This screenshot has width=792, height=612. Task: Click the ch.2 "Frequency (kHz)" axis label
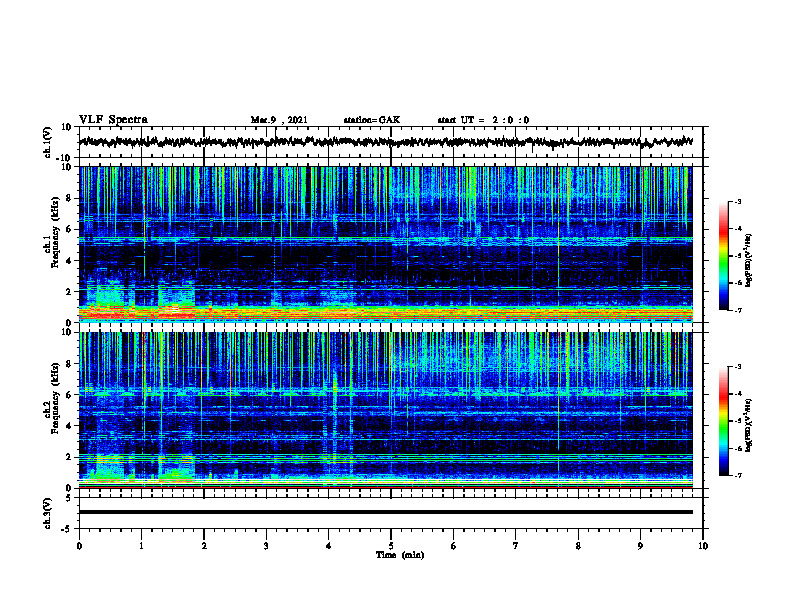[x=55, y=398]
